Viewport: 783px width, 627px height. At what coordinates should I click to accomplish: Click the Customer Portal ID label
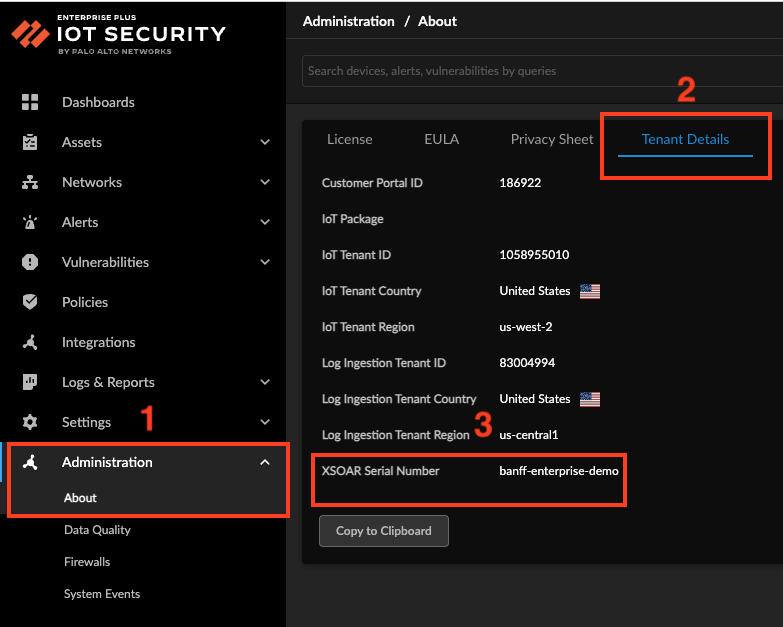coord(372,183)
